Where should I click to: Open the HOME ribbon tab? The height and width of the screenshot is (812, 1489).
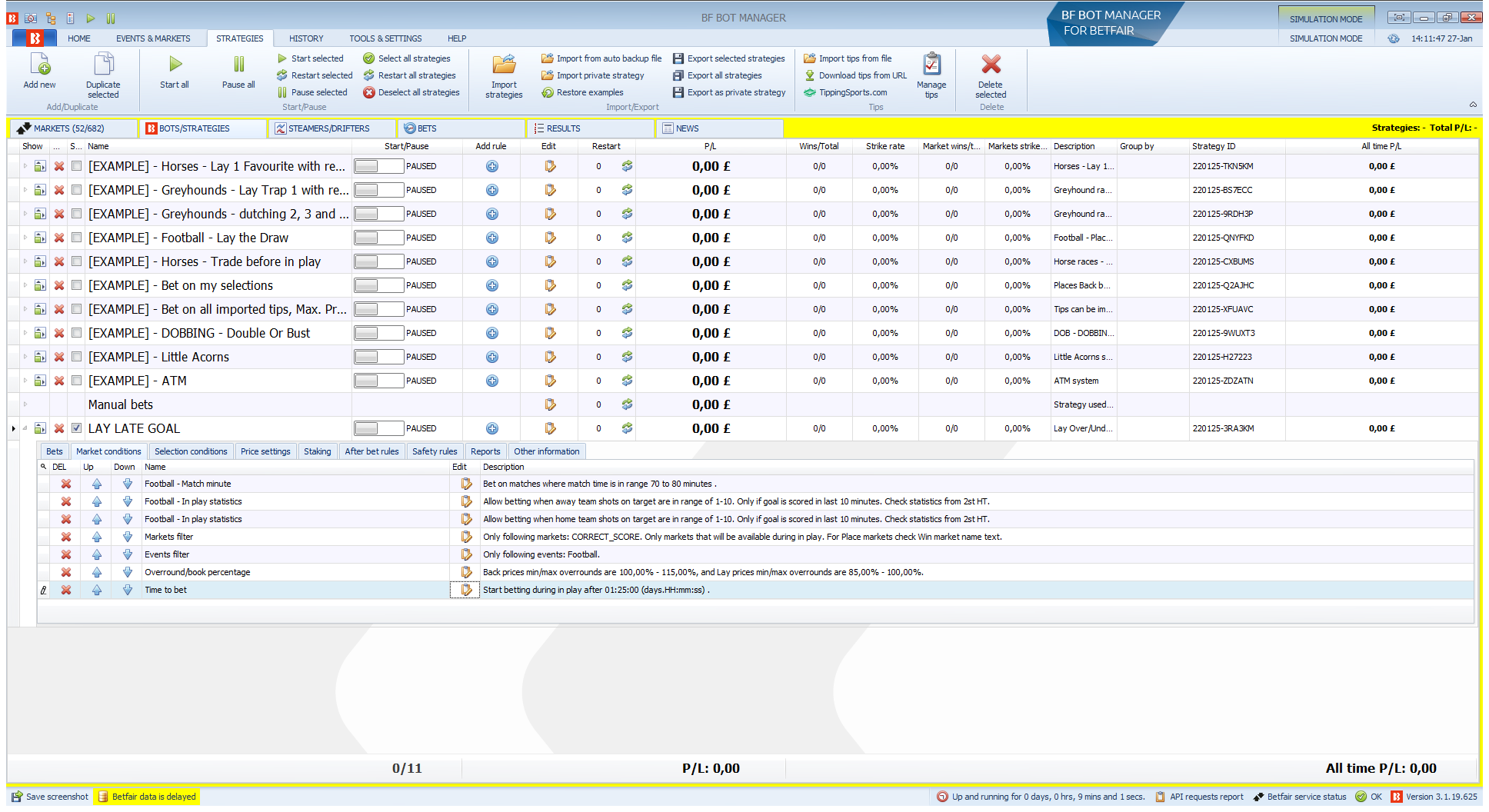point(78,38)
